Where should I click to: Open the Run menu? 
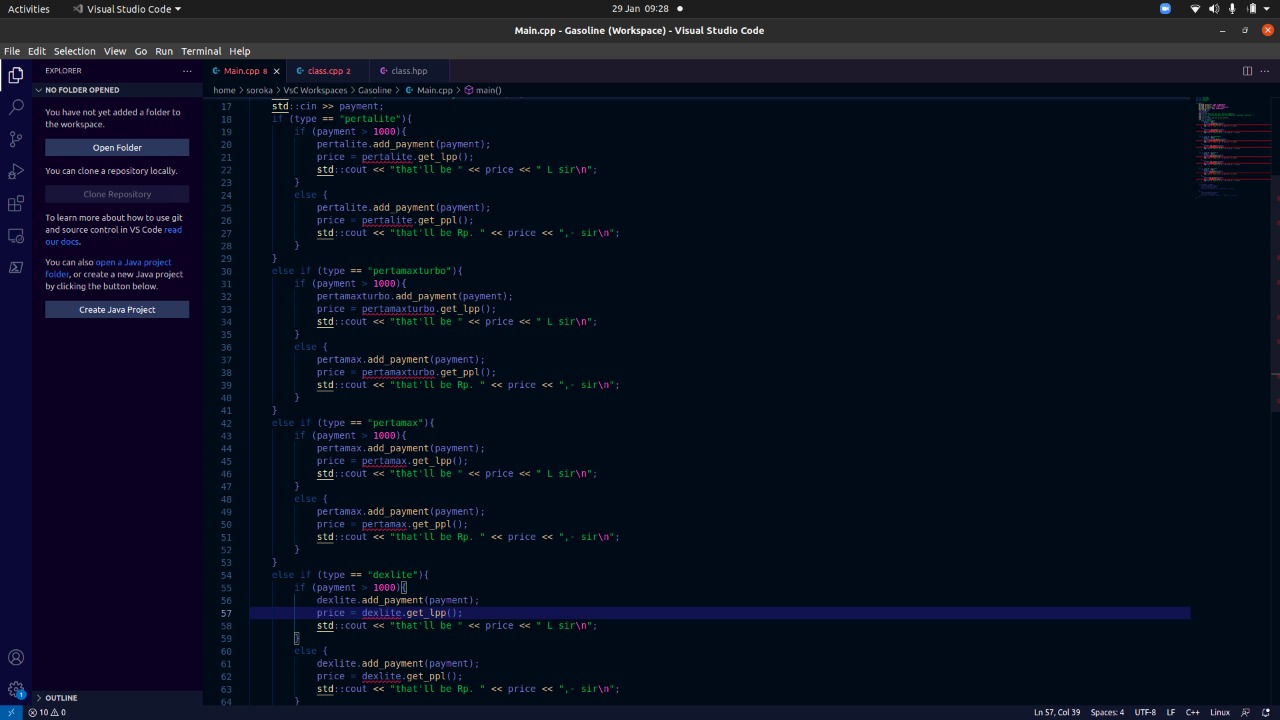164,51
